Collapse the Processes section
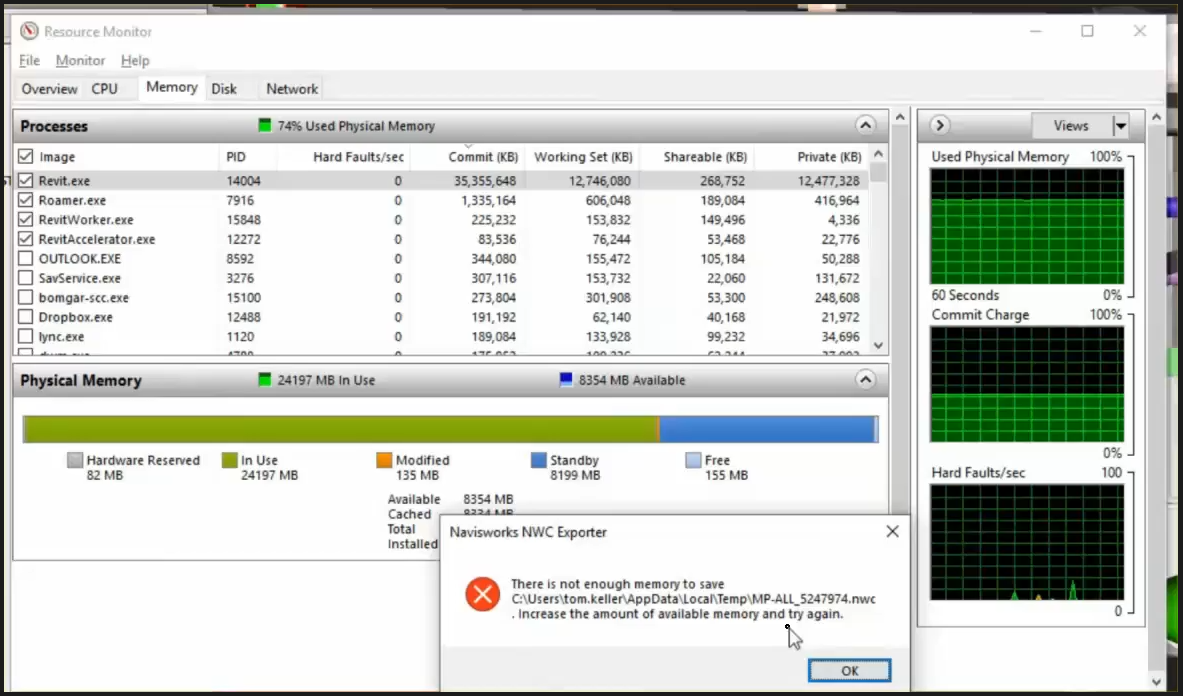This screenshot has height=696, width=1183. (x=866, y=125)
